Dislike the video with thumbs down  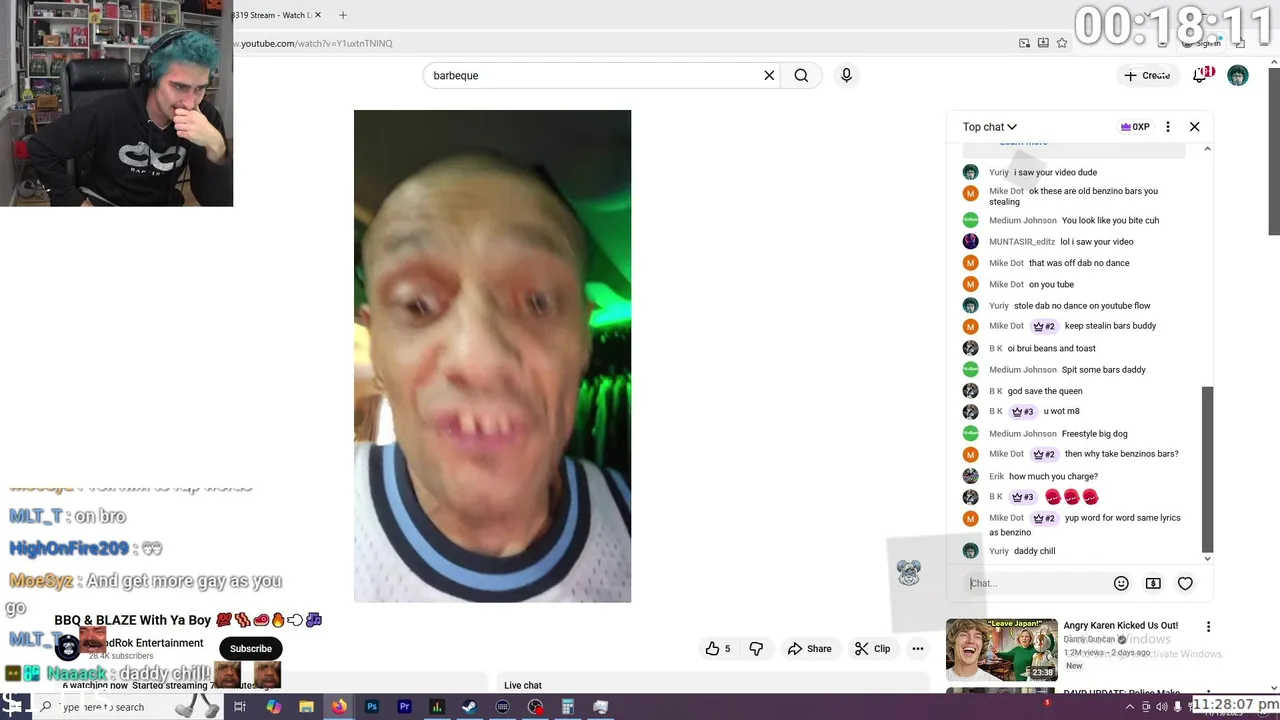click(756, 648)
